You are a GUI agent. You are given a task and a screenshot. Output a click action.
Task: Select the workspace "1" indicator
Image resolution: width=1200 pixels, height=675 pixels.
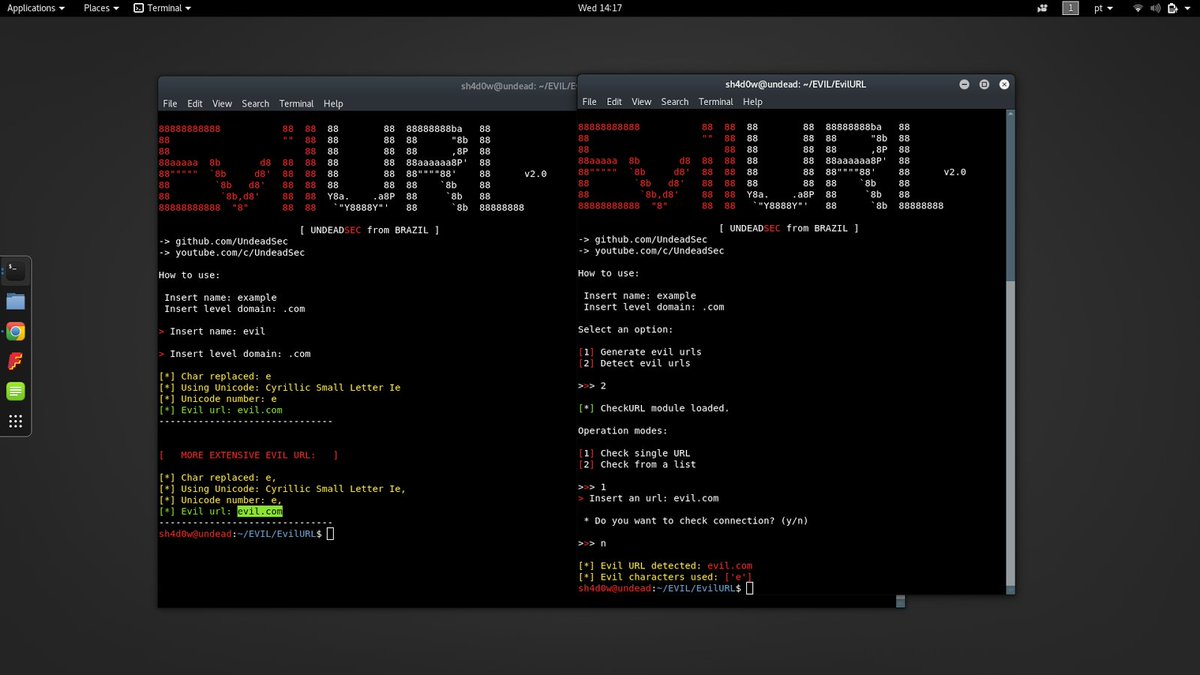(1070, 8)
